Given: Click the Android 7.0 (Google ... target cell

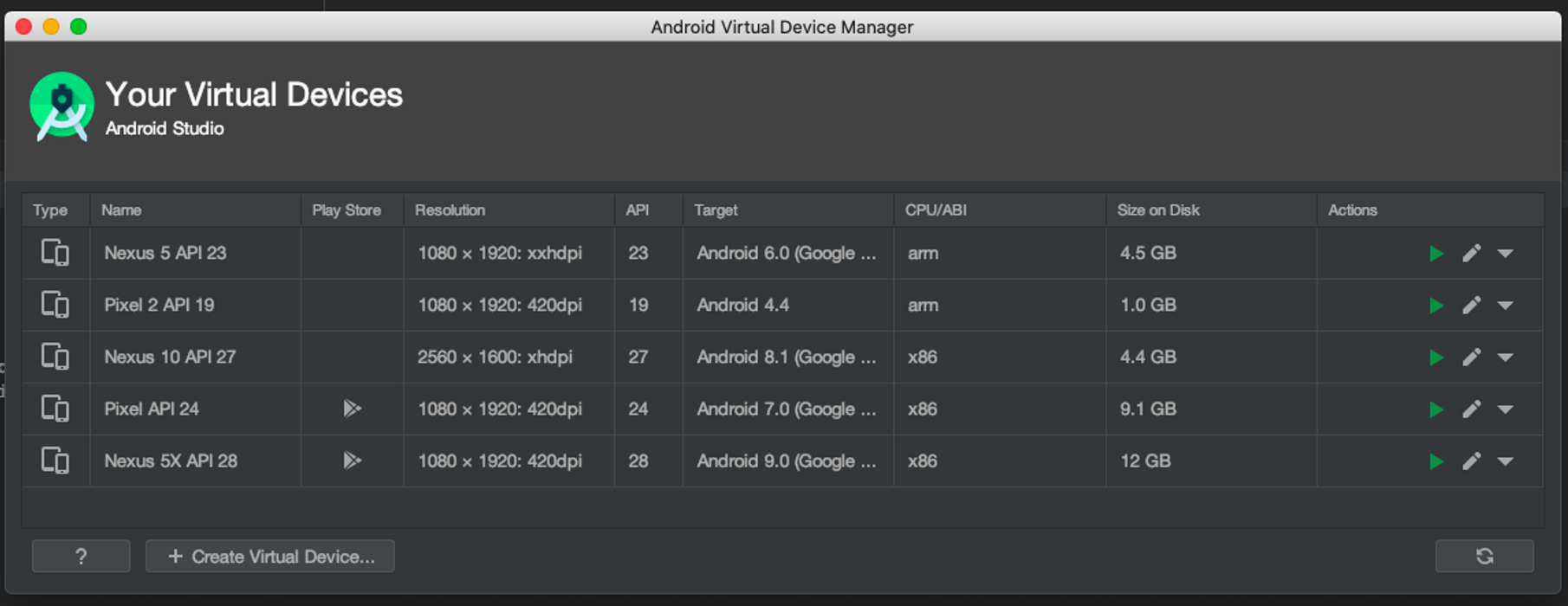Looking at the screenshot, I should click(788, 409).
